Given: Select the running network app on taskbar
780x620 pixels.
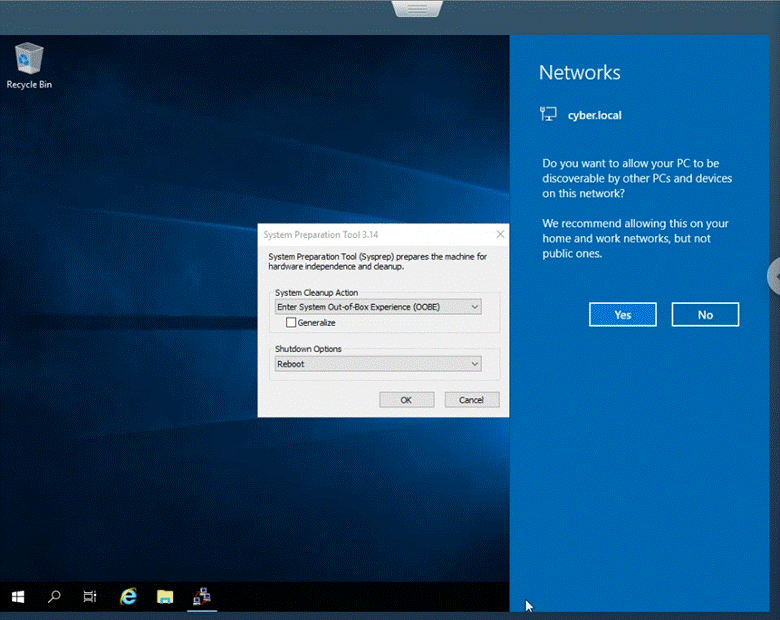Looking at the screenshot, I should tap(202, 597).
